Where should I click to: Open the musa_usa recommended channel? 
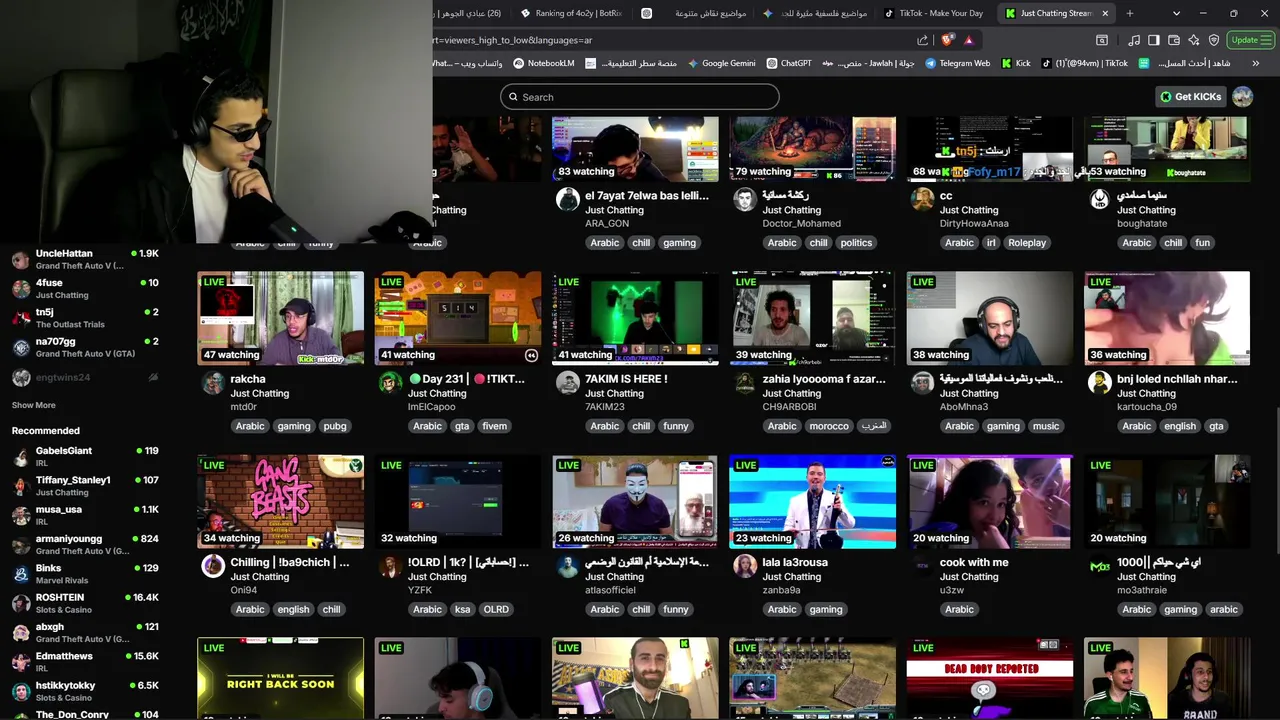(85, 515)
